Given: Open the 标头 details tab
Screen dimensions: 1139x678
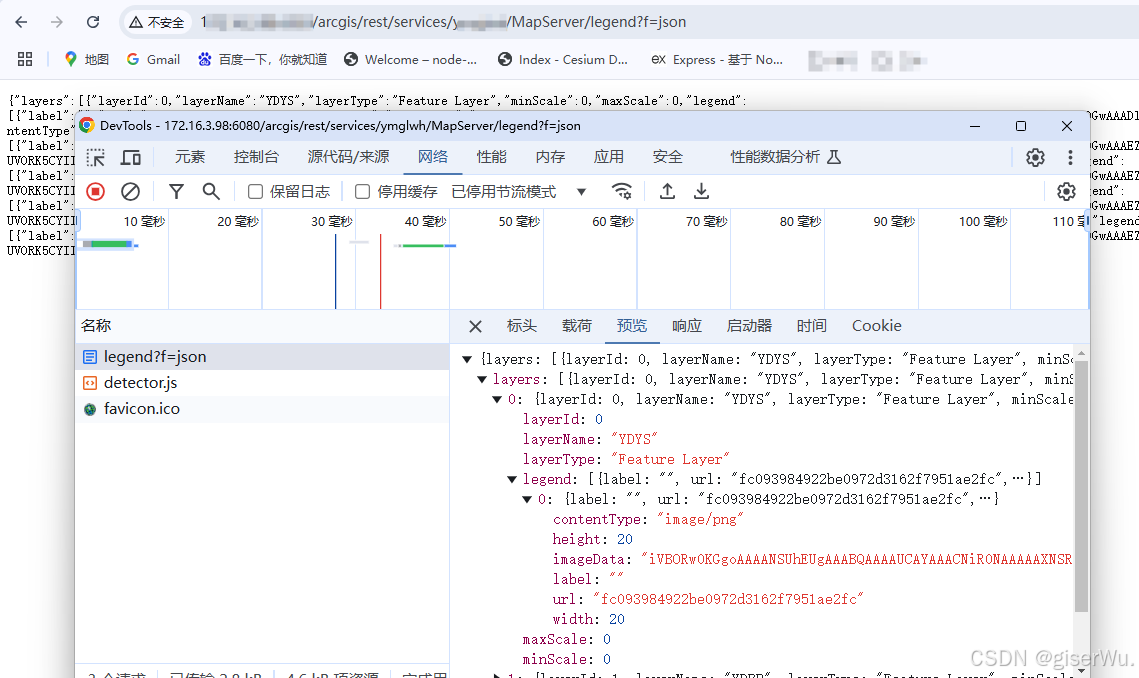Looking at the screenshot, I should [522, 326].
